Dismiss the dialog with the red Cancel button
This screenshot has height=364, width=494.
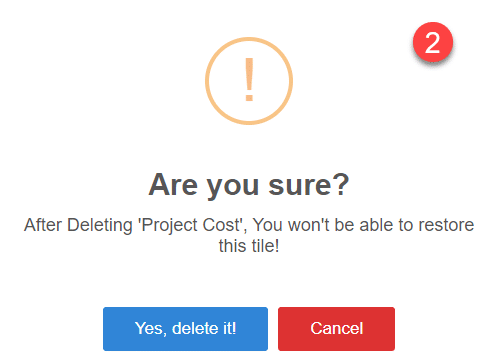coord(336,329)
